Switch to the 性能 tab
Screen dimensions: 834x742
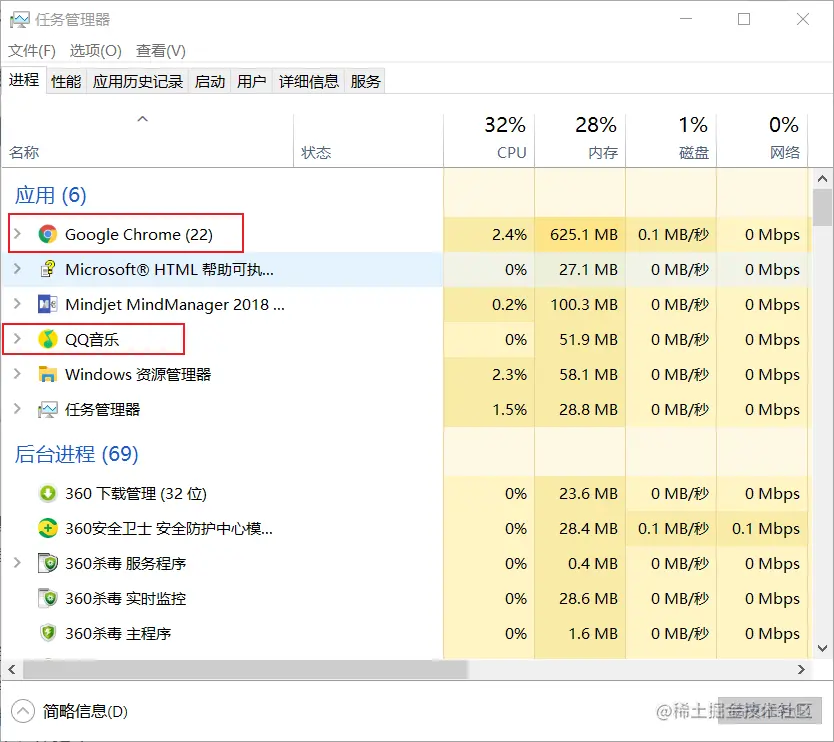(x=66, y=81)
